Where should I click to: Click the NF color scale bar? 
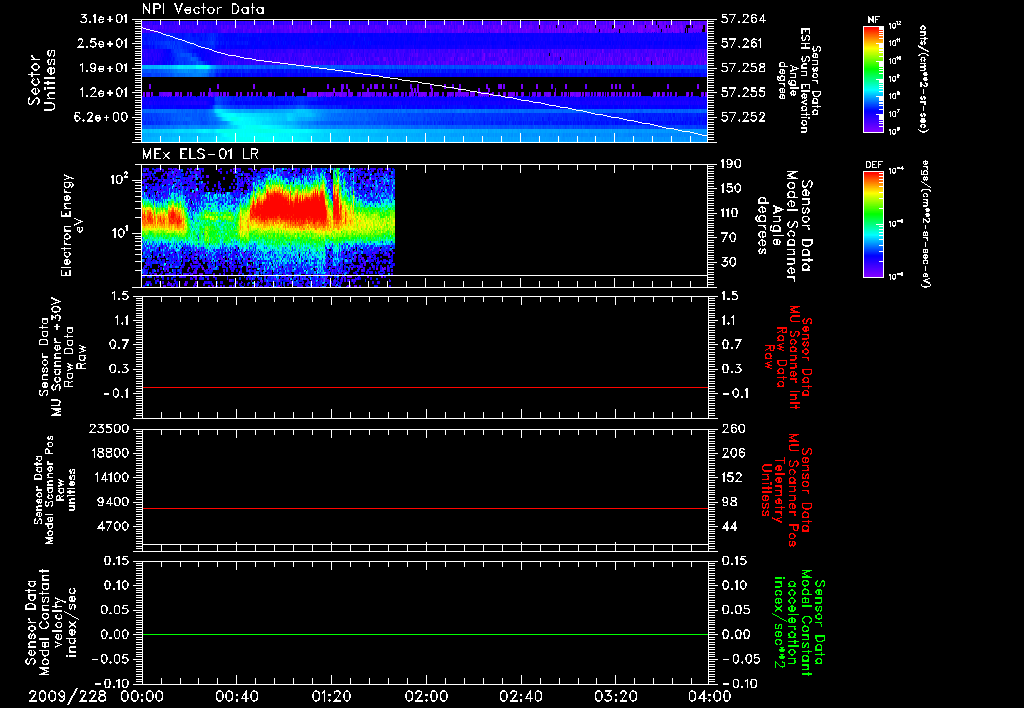coord(873,78)
